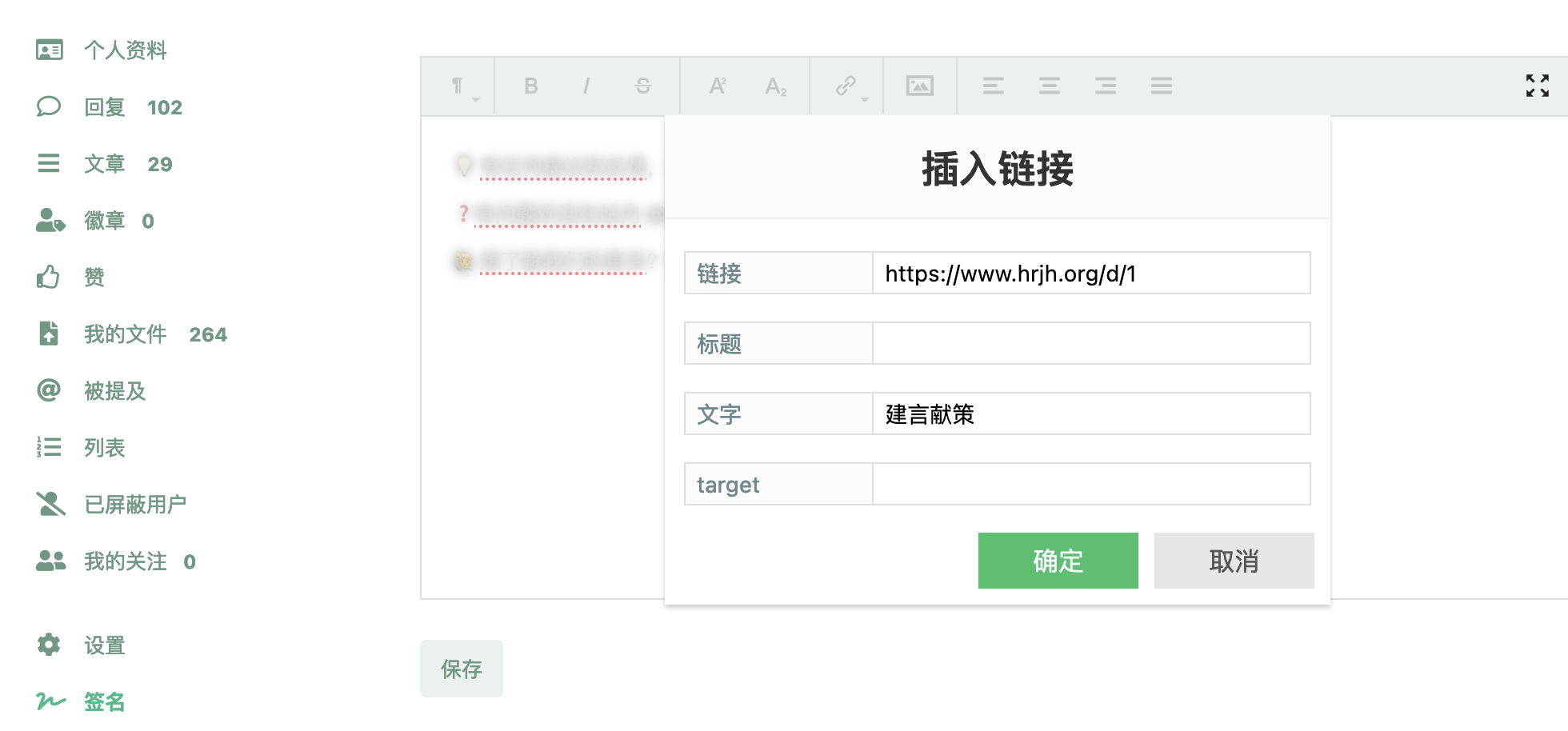Enter fullscreen editing mode
Screen dimensions: 1568x731
tap(1537, 87)
